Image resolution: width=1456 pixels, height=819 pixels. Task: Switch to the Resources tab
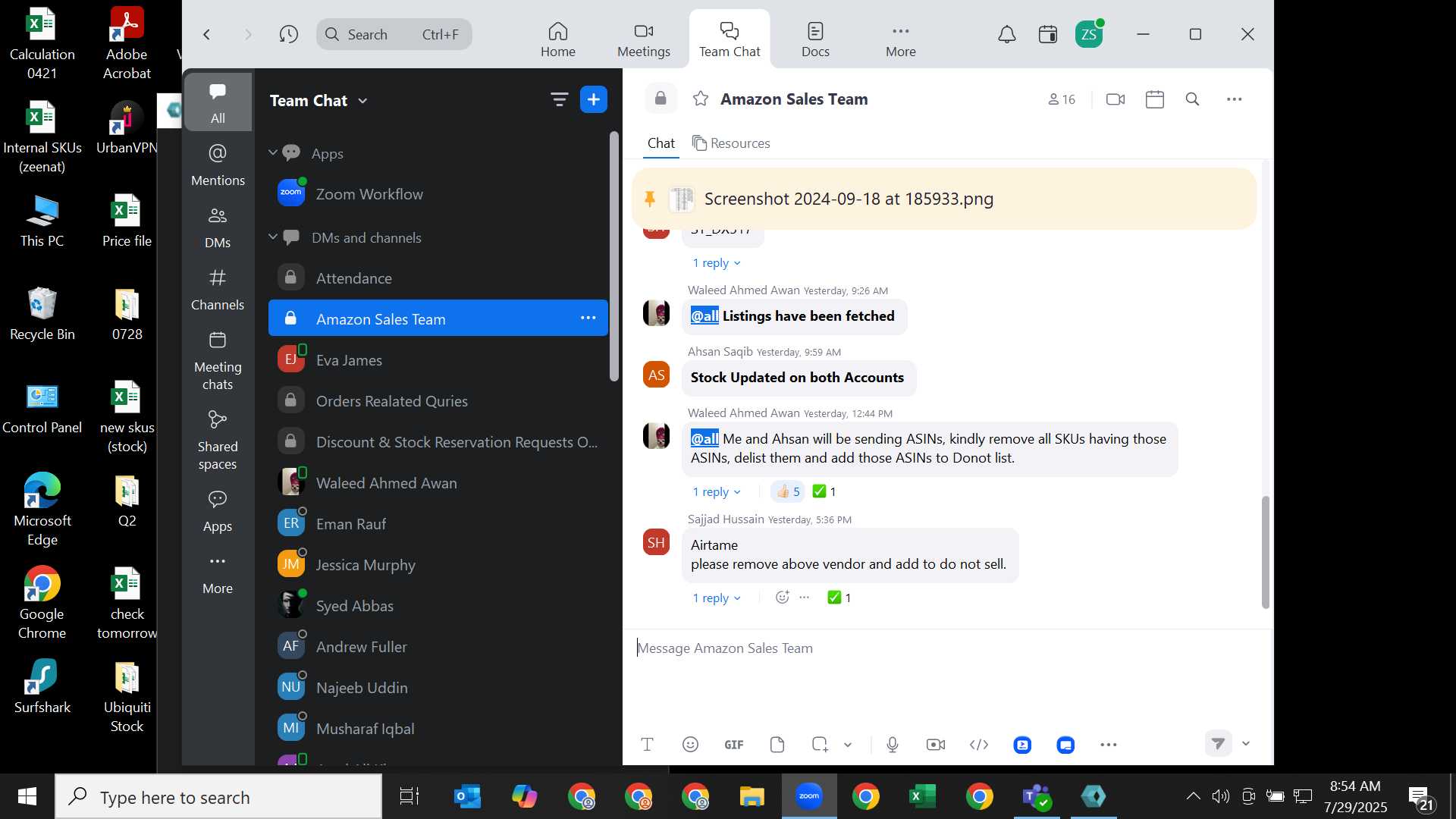point(731,143)
